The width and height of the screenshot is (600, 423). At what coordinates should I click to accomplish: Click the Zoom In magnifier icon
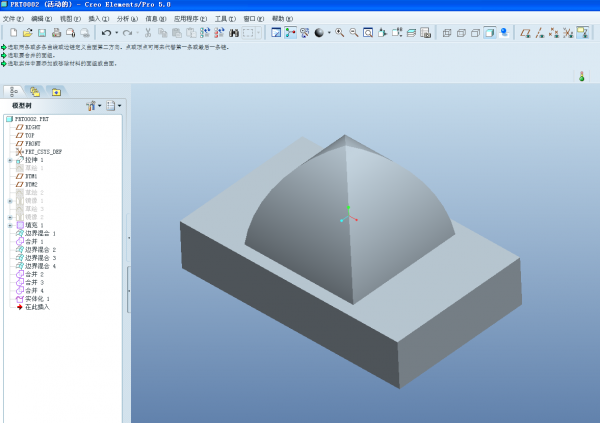339,33
